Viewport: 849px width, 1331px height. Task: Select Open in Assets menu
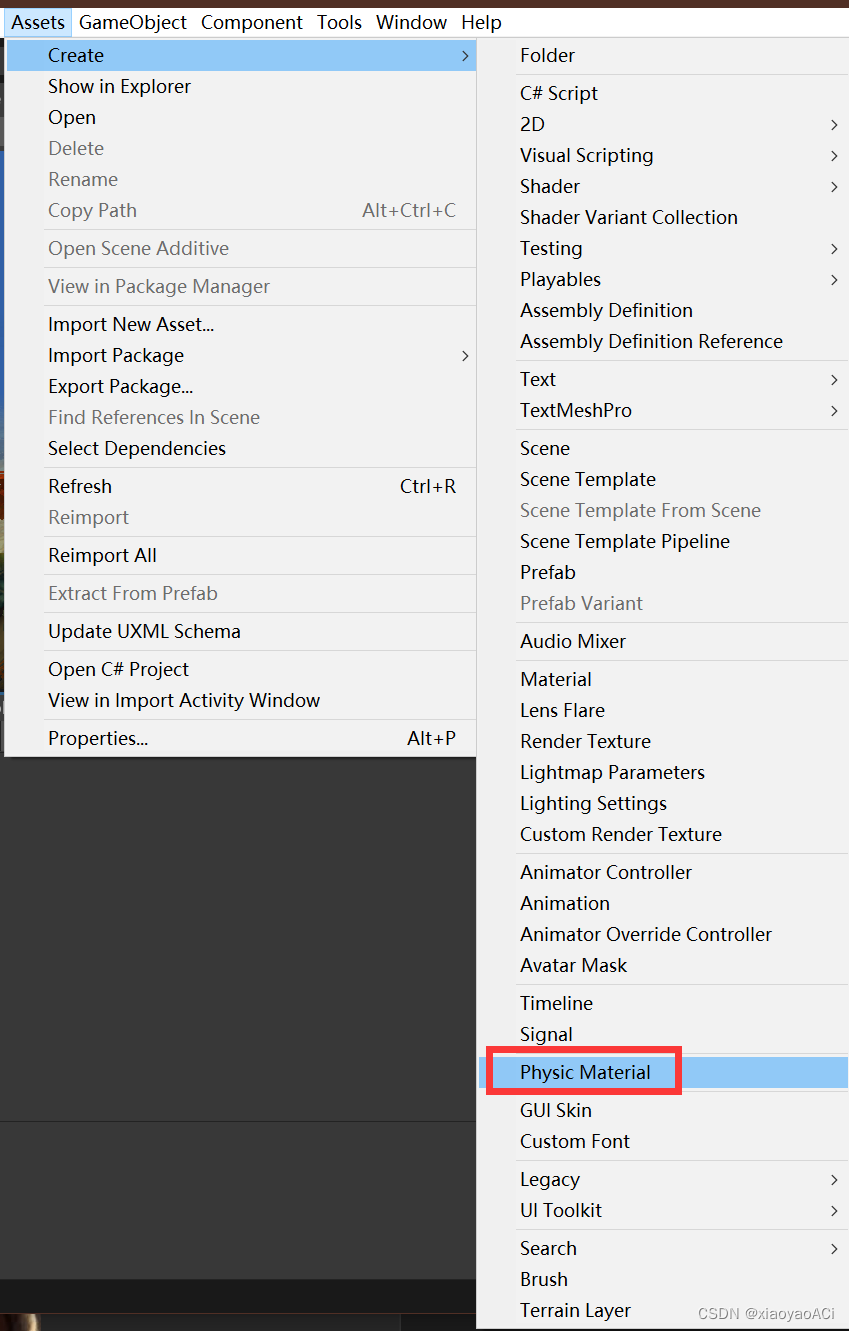(x=241, y=117)
